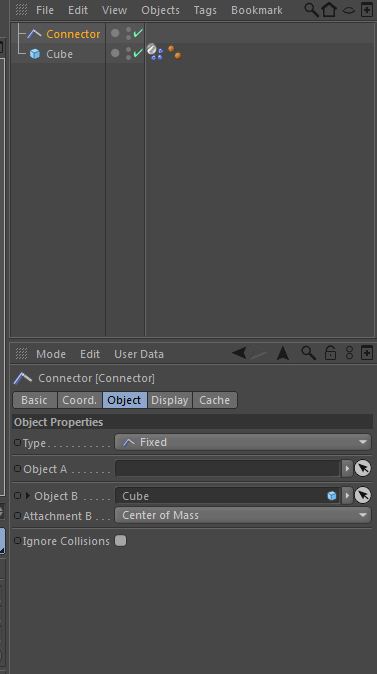
Task: Toggle the Type animation dot
Action: 18,442
